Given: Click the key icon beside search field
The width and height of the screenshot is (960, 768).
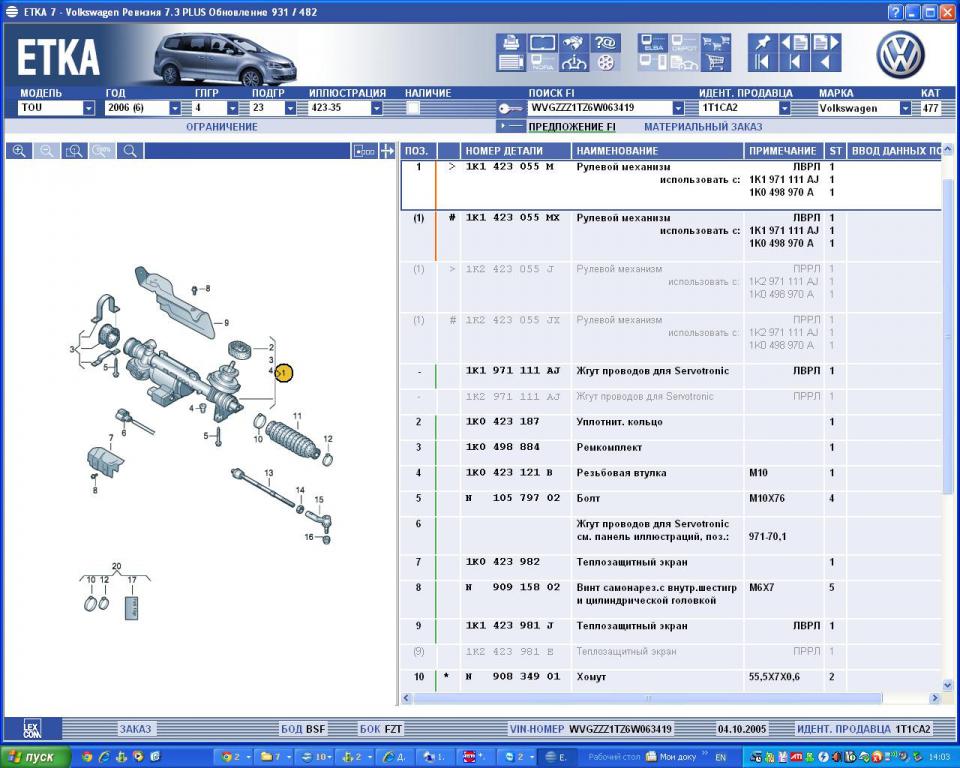Looking at the screenshot, I should point(509,109).
